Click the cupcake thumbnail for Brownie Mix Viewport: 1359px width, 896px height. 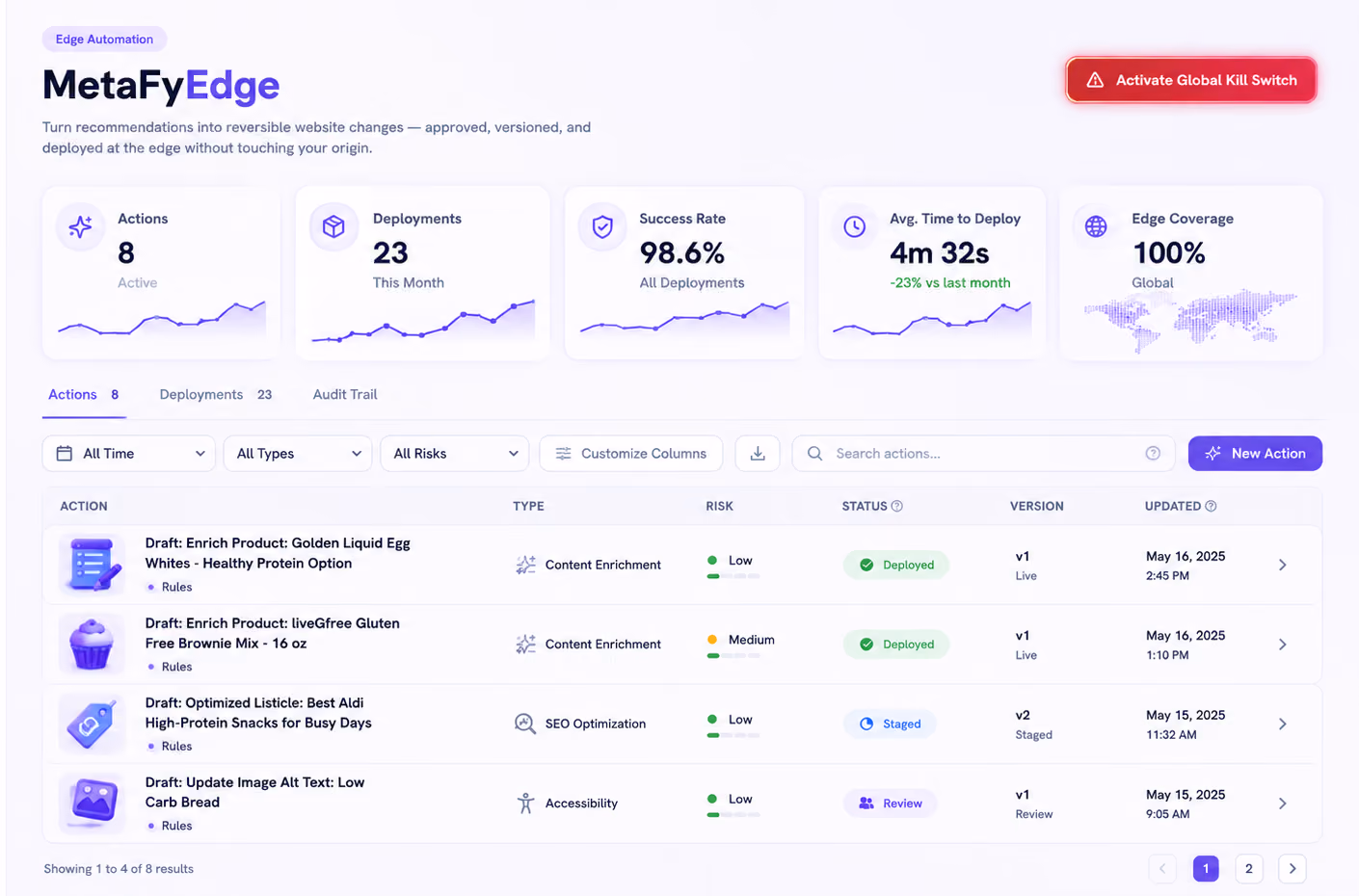tap(92, 644)
